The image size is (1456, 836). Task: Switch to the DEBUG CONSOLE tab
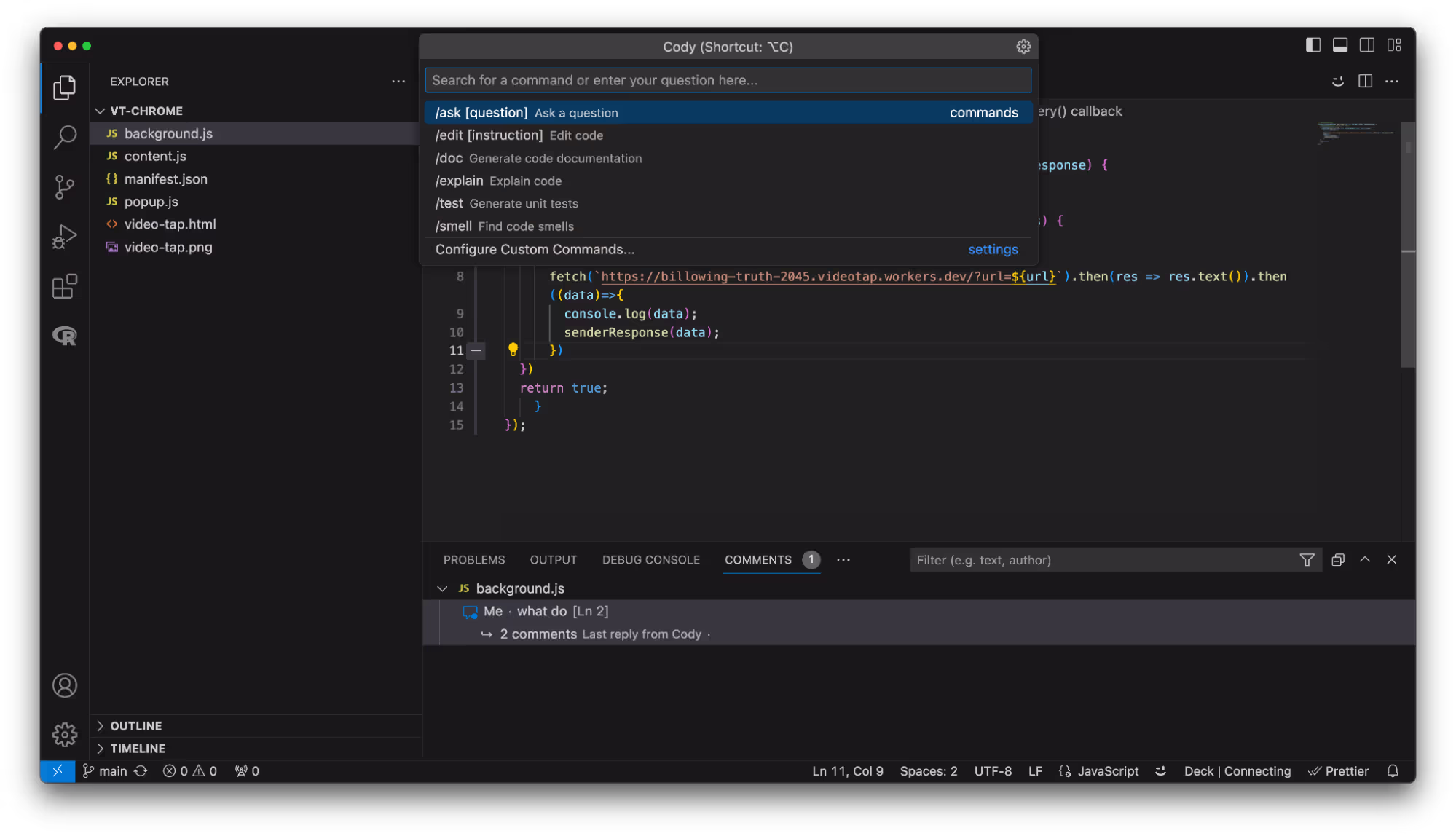(650, 559)
